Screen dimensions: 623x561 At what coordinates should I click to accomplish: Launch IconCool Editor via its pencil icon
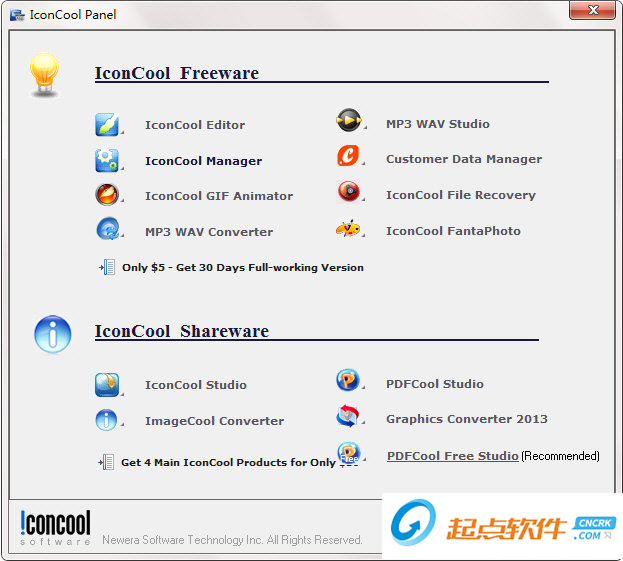[107, 124]
